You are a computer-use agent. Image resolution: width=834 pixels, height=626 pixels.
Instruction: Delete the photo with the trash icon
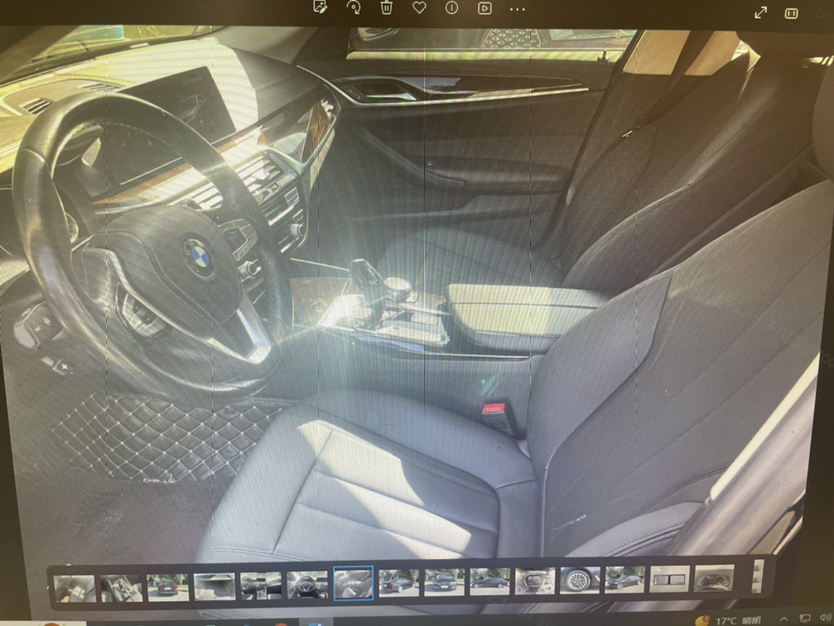click(x=387, y=7)
